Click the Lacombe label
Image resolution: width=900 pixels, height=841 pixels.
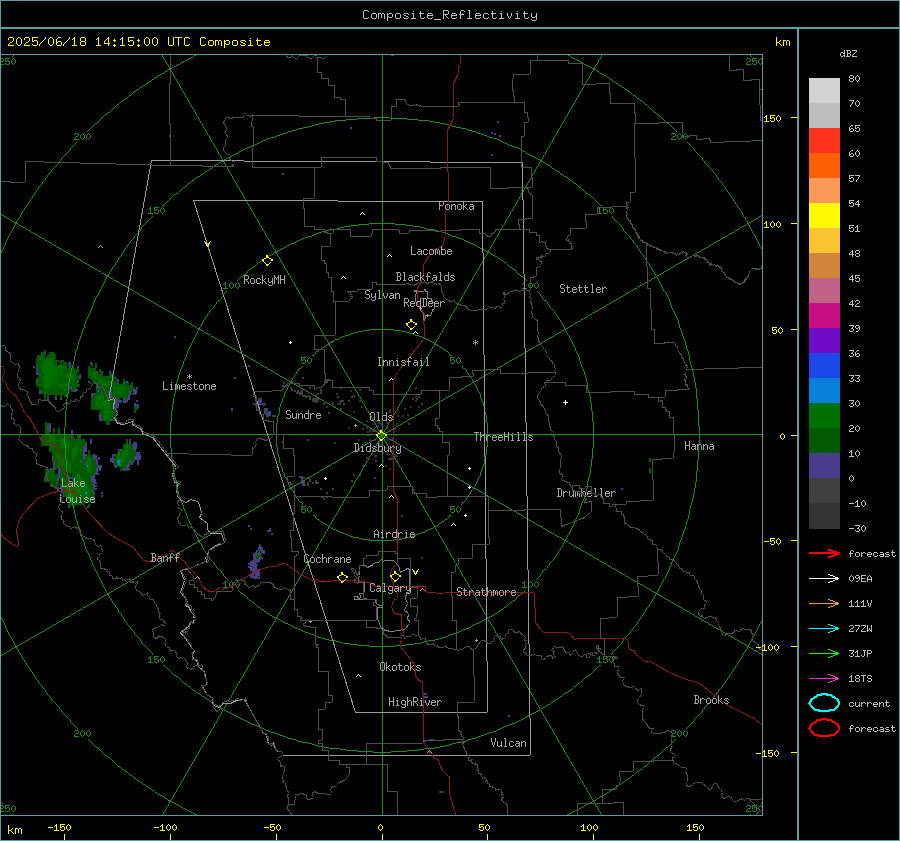point(431,251)
